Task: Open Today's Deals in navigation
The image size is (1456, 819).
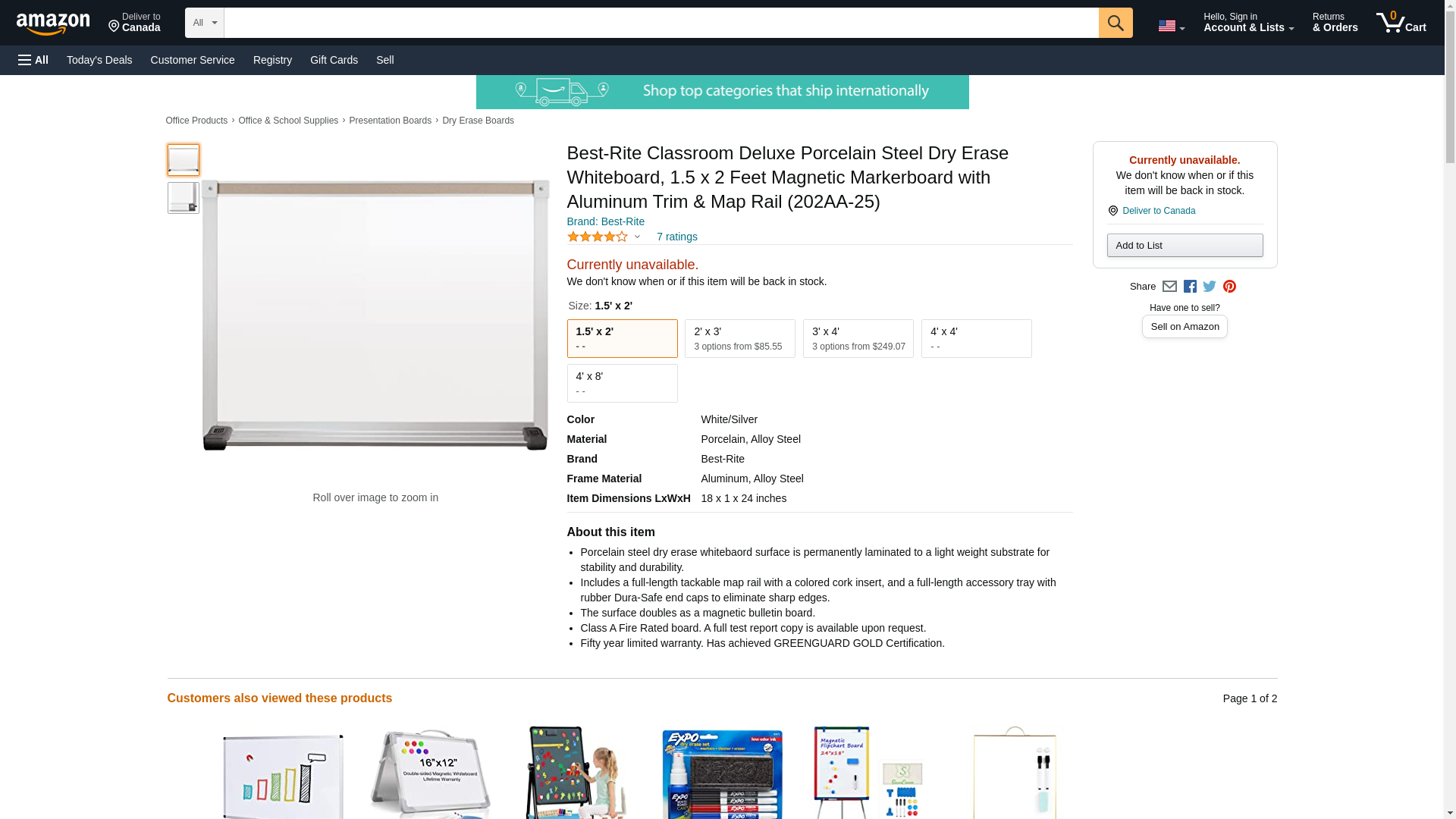Action: 99,60
